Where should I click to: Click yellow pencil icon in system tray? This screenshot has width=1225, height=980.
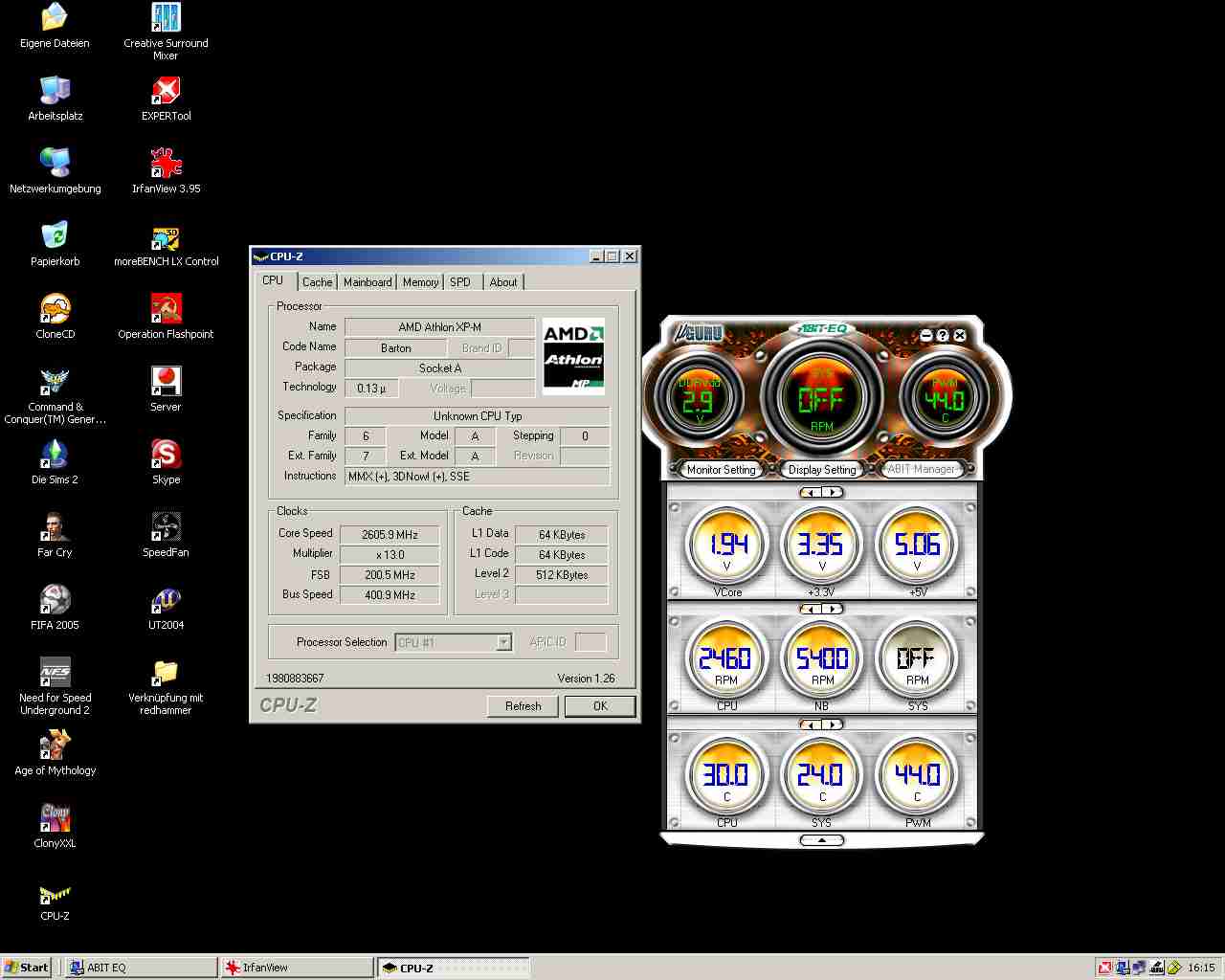[x=1173, y=968]
